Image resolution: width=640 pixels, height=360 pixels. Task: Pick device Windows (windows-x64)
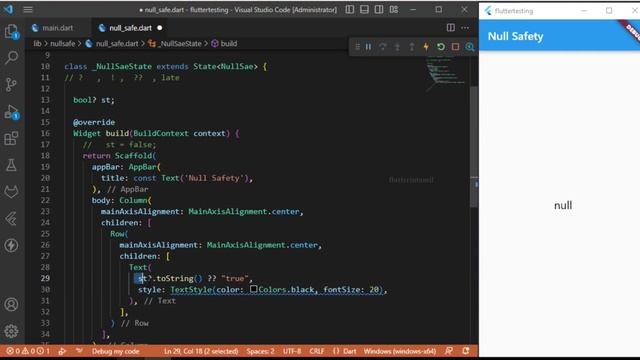coord(400,351)
